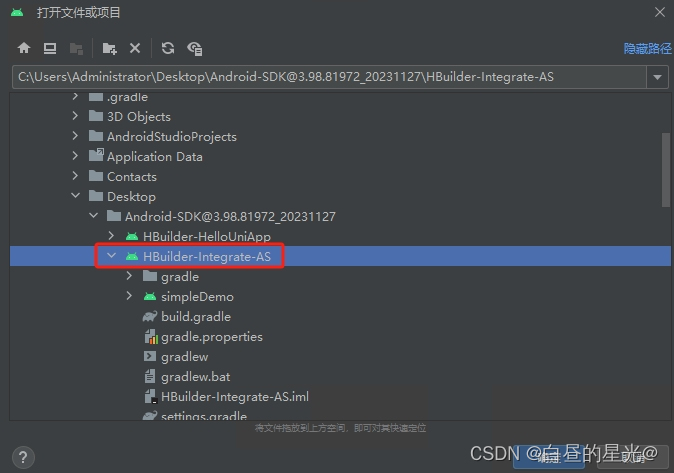This screenshot has height=473, width=674.
Task: Refresh the file tree
Action: [x=168, y=48]
